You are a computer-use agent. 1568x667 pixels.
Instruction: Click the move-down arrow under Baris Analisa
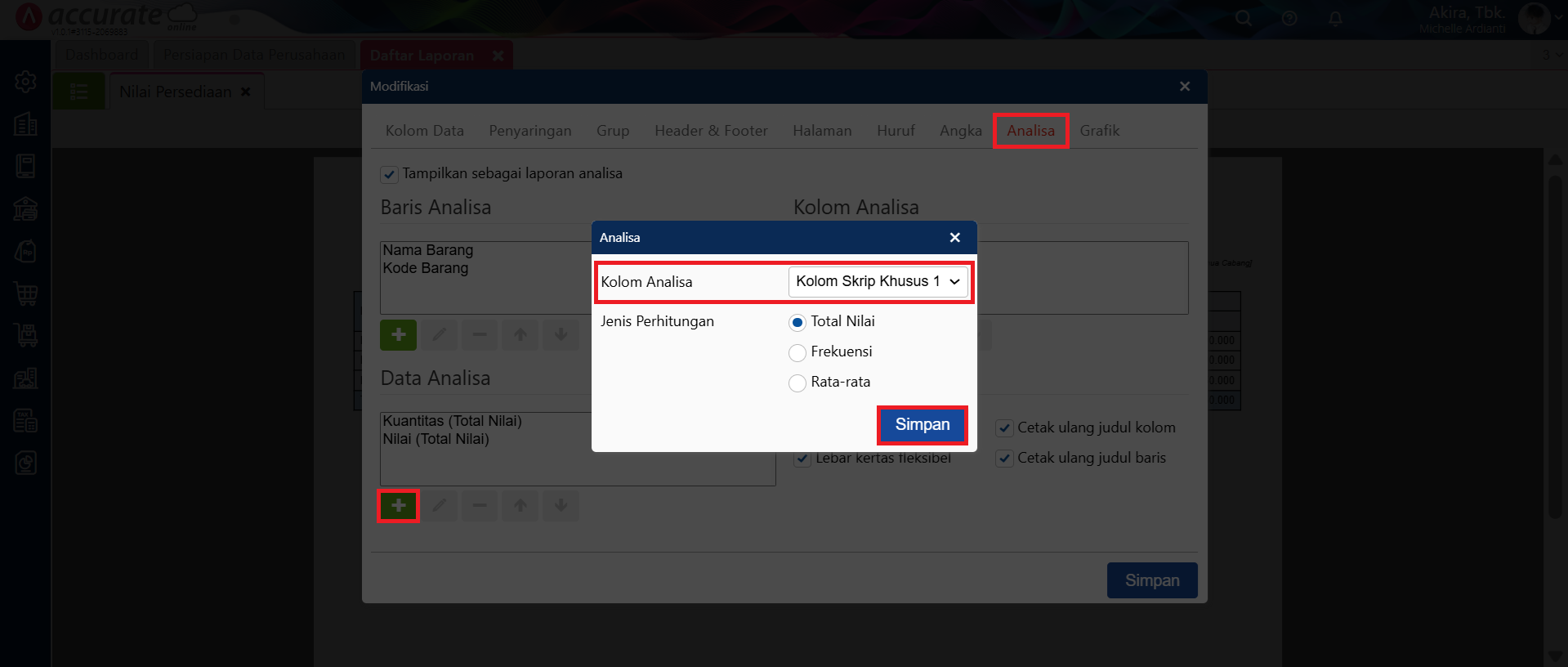561,335
